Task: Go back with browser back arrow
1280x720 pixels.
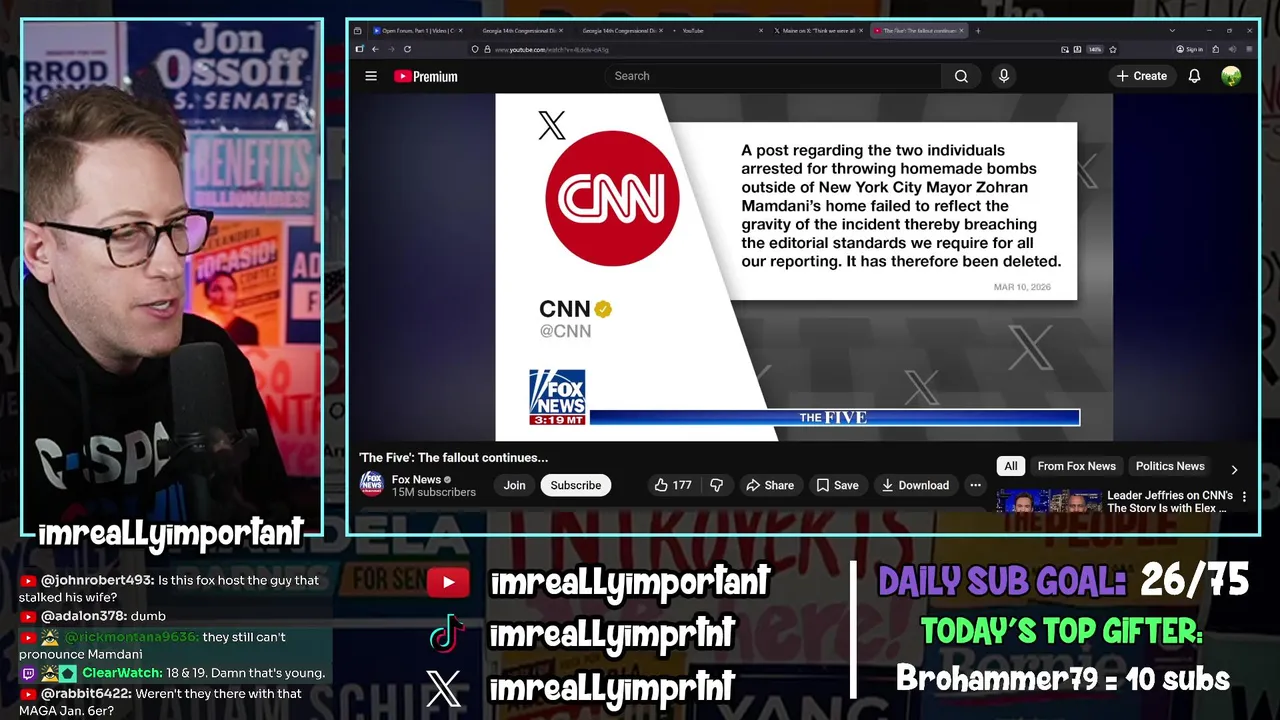Action: (x=375, y=49)
